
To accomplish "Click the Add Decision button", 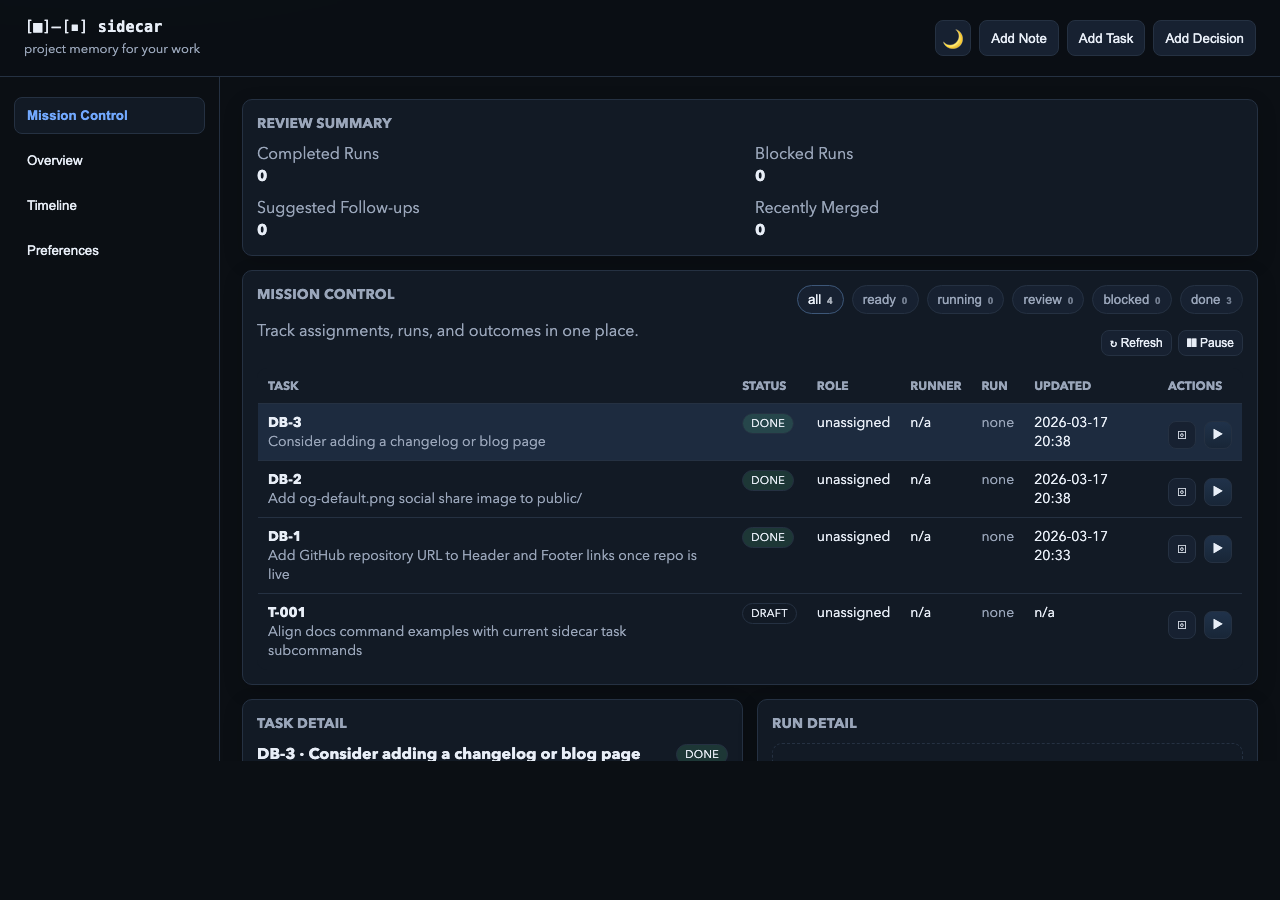I will pyautogui.click(x=1204, y=38).
